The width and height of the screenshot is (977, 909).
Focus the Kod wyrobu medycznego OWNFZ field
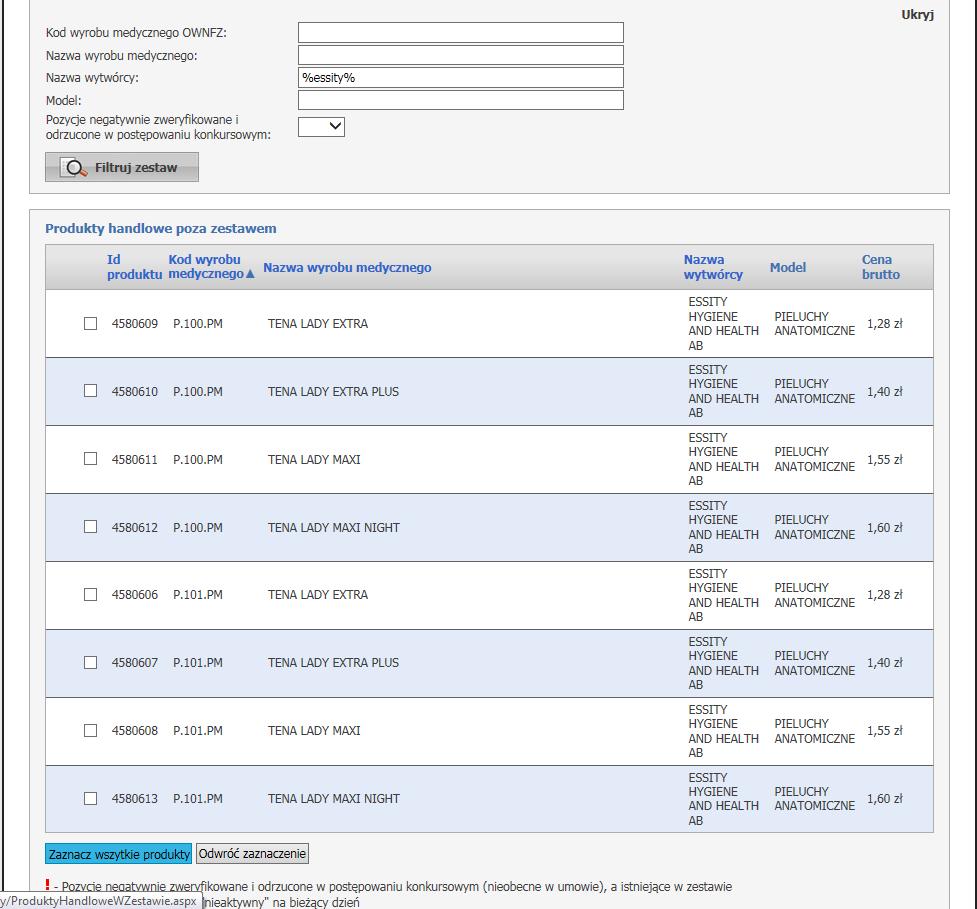coord(460,32)
